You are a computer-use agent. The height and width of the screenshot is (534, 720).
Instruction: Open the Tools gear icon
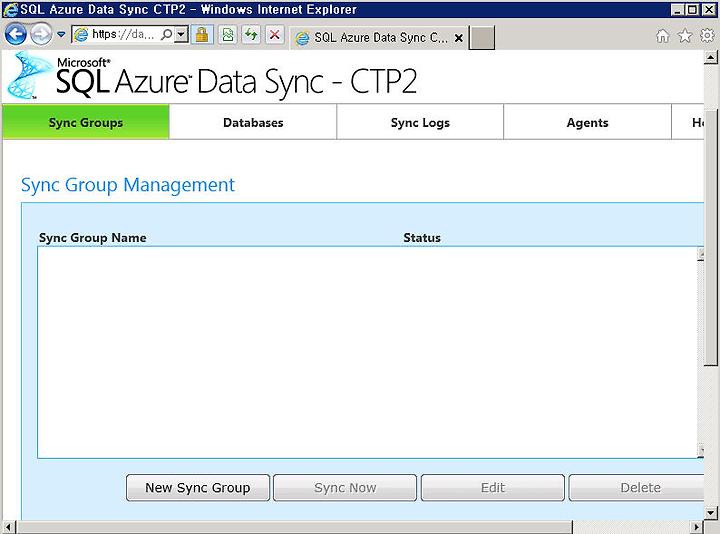pos(707,35)
